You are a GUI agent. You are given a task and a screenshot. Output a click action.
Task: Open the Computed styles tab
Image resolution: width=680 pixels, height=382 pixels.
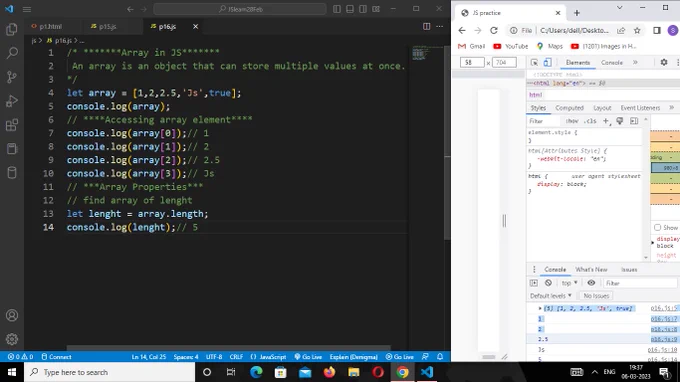(569, 108)
